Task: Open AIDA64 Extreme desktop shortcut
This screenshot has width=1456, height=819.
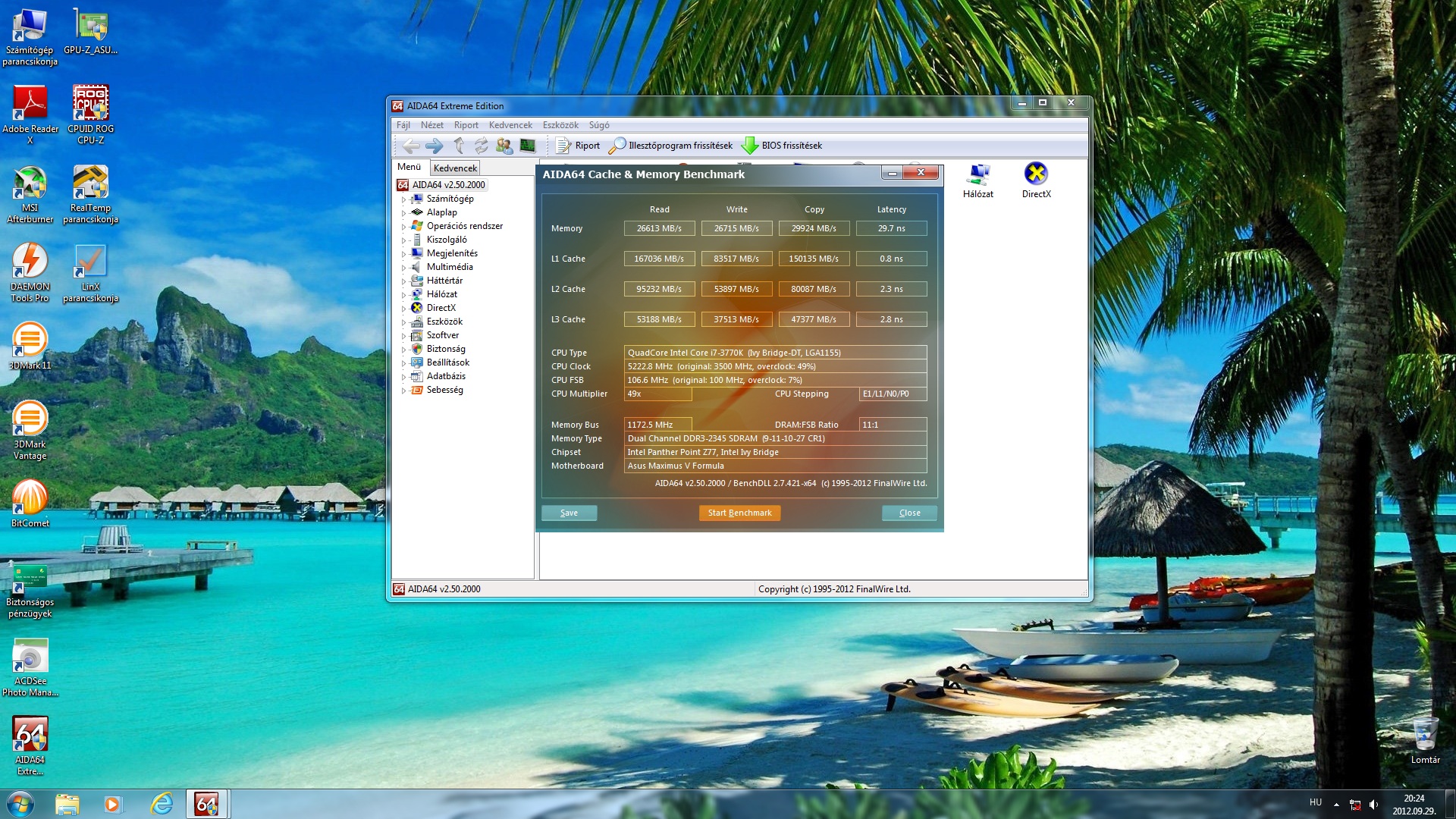Action: tap(30, 746)
